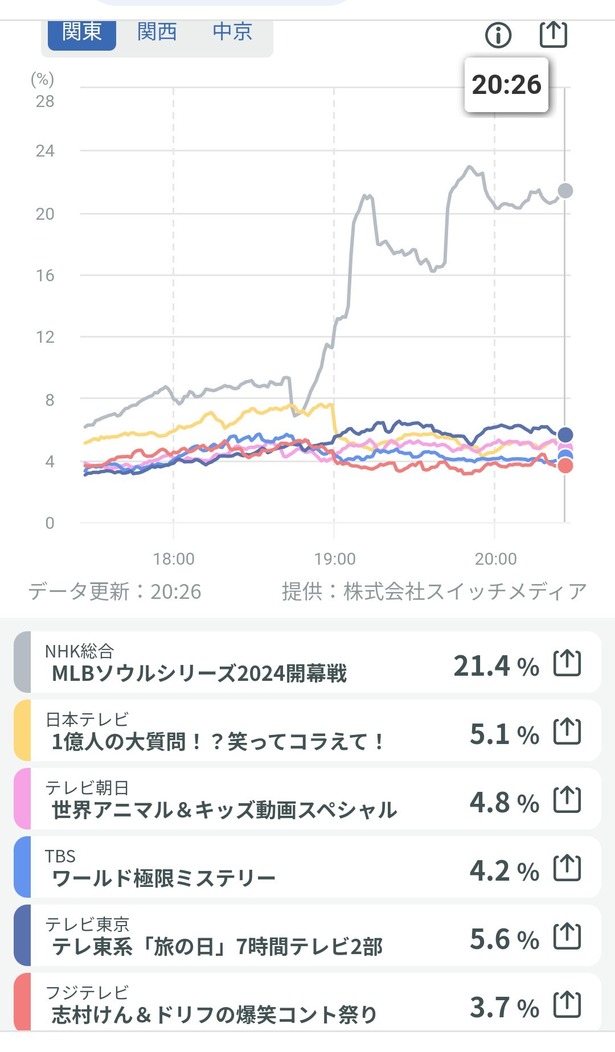615x1052 pixels.
Task: Share the フジテレビ 3.7% ratings row
Action: 567,1005
